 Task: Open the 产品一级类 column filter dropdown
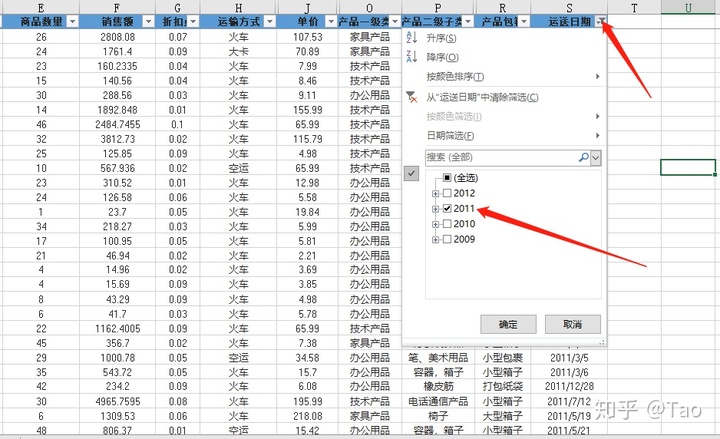coord(394,22)
